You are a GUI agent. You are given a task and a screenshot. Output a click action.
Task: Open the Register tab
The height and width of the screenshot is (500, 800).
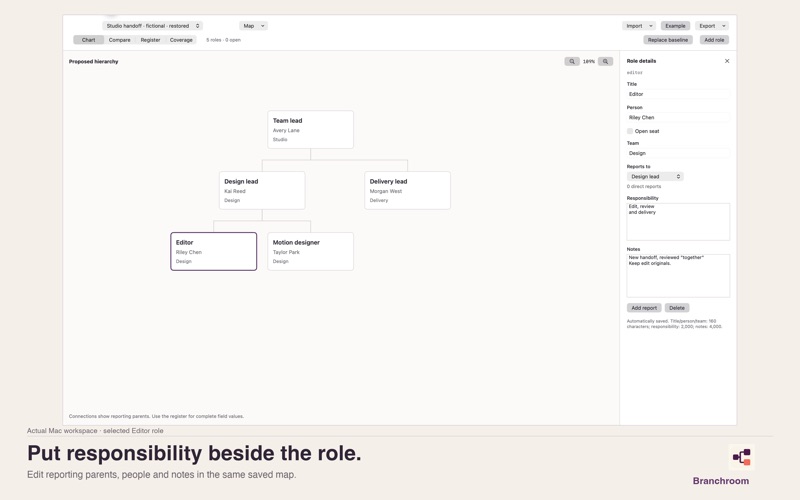150,40
